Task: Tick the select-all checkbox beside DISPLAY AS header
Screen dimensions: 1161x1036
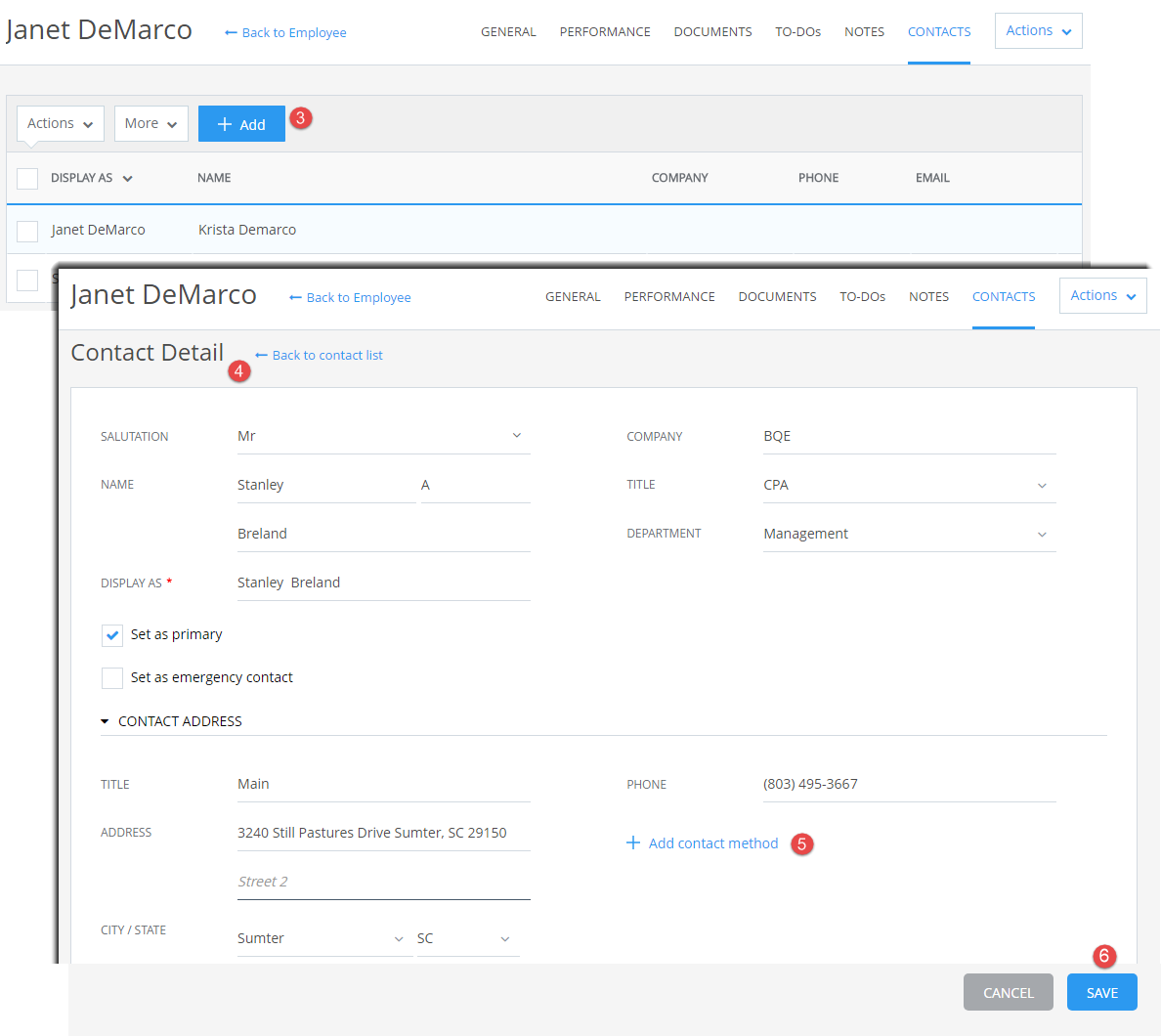Action: pos(27,179)
